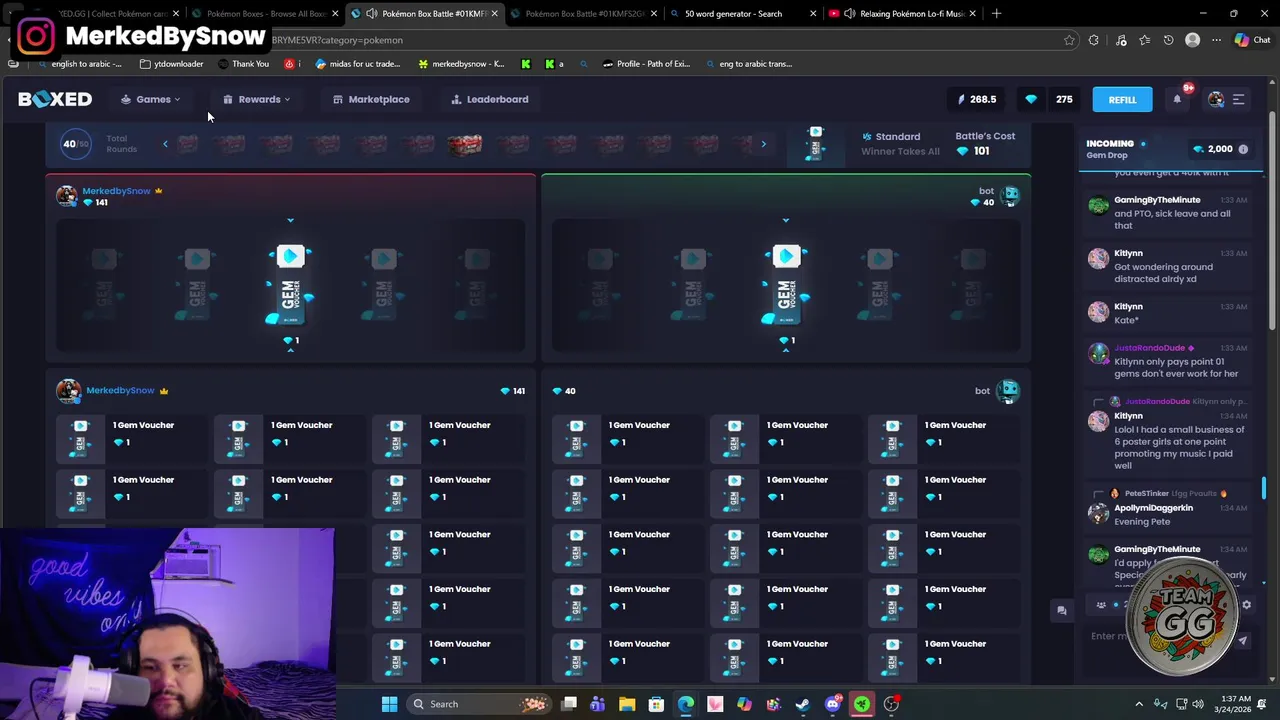Click the MerkedBySnow avatar above voucher list
The width and height of the screenshot is (1280, 720).
pos(68,391)
